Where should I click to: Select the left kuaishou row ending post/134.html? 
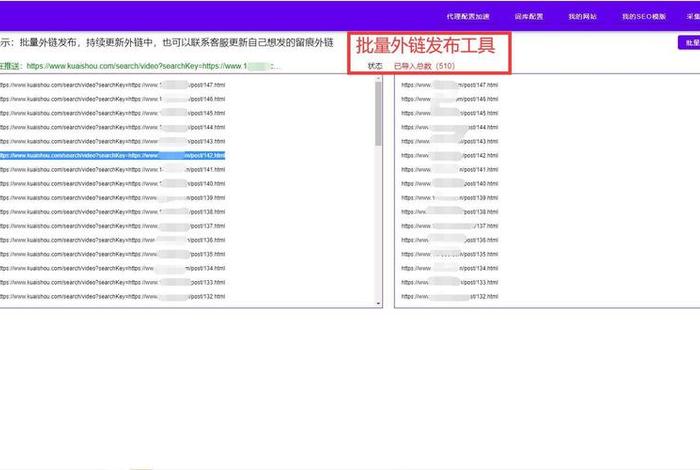click(112, 268)
